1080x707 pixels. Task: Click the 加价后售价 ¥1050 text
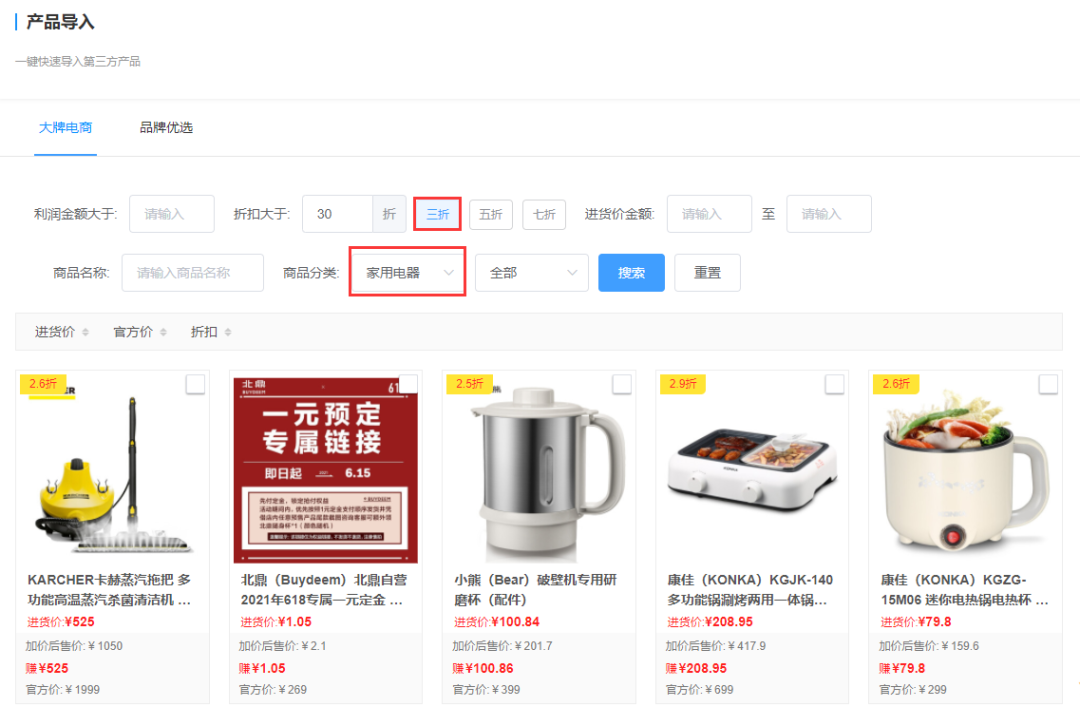click(x=74, y=646)
